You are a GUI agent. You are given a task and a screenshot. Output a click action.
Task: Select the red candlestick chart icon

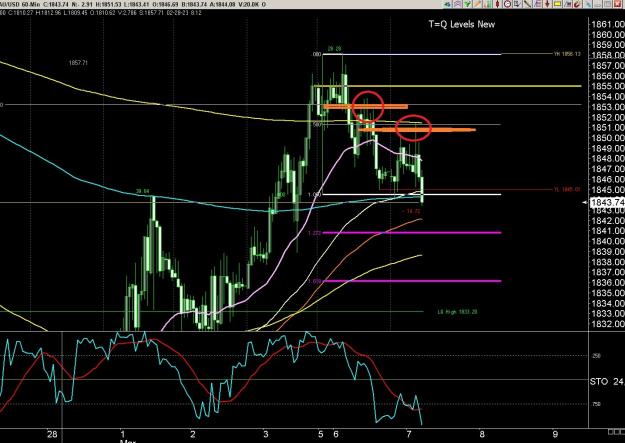click(x=497, y=4)
